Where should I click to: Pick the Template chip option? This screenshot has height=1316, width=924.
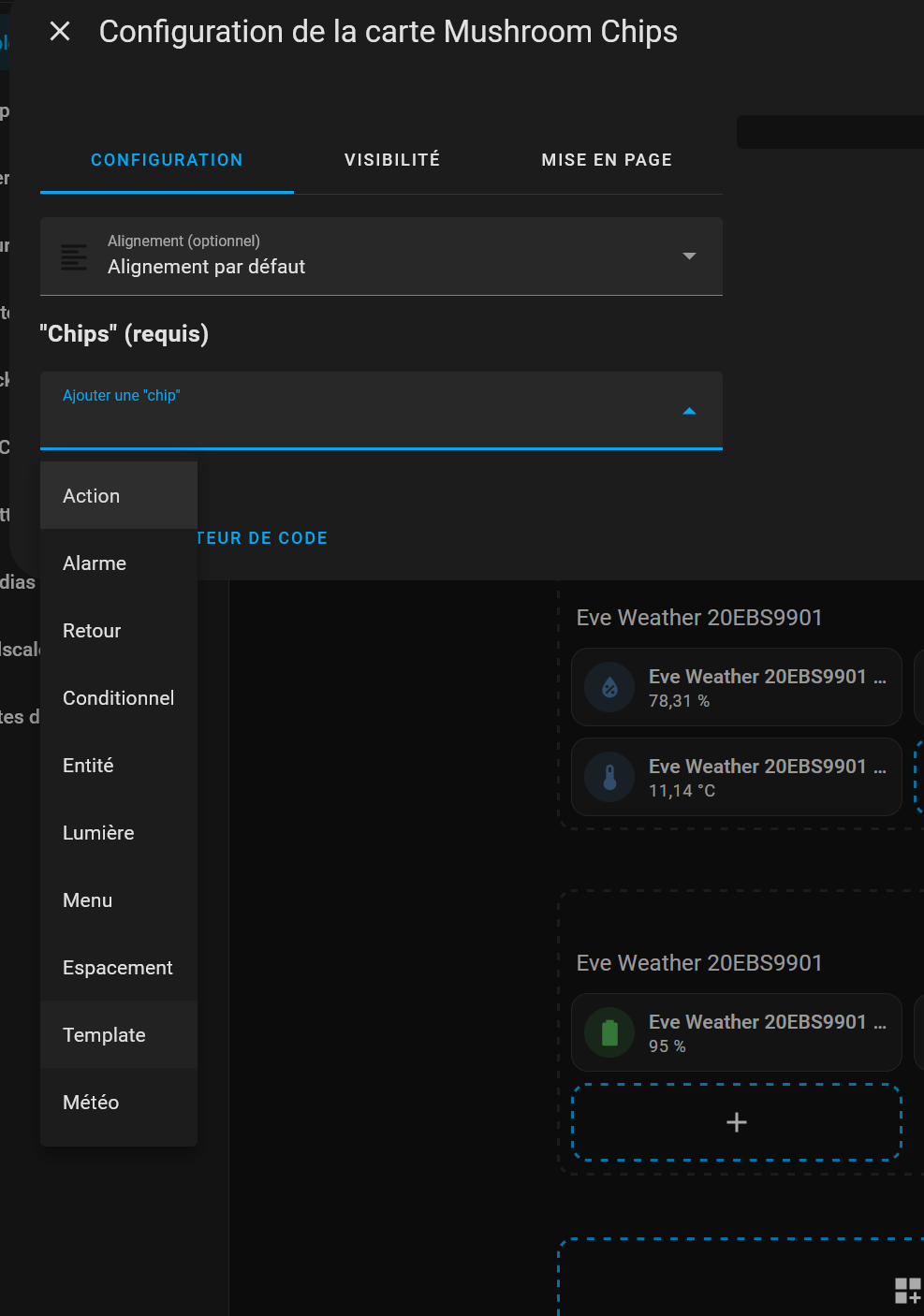pos(104,1035)
